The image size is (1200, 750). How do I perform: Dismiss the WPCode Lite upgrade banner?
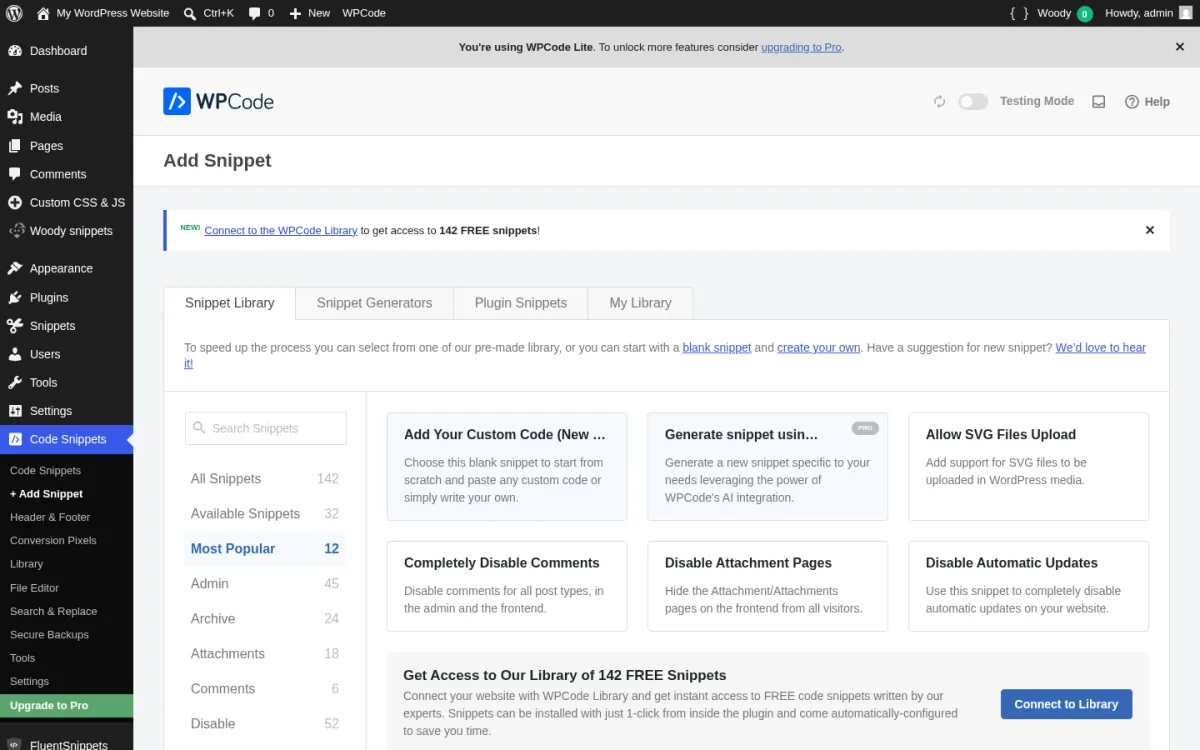pyautogui.click(x=1180, y=47)
